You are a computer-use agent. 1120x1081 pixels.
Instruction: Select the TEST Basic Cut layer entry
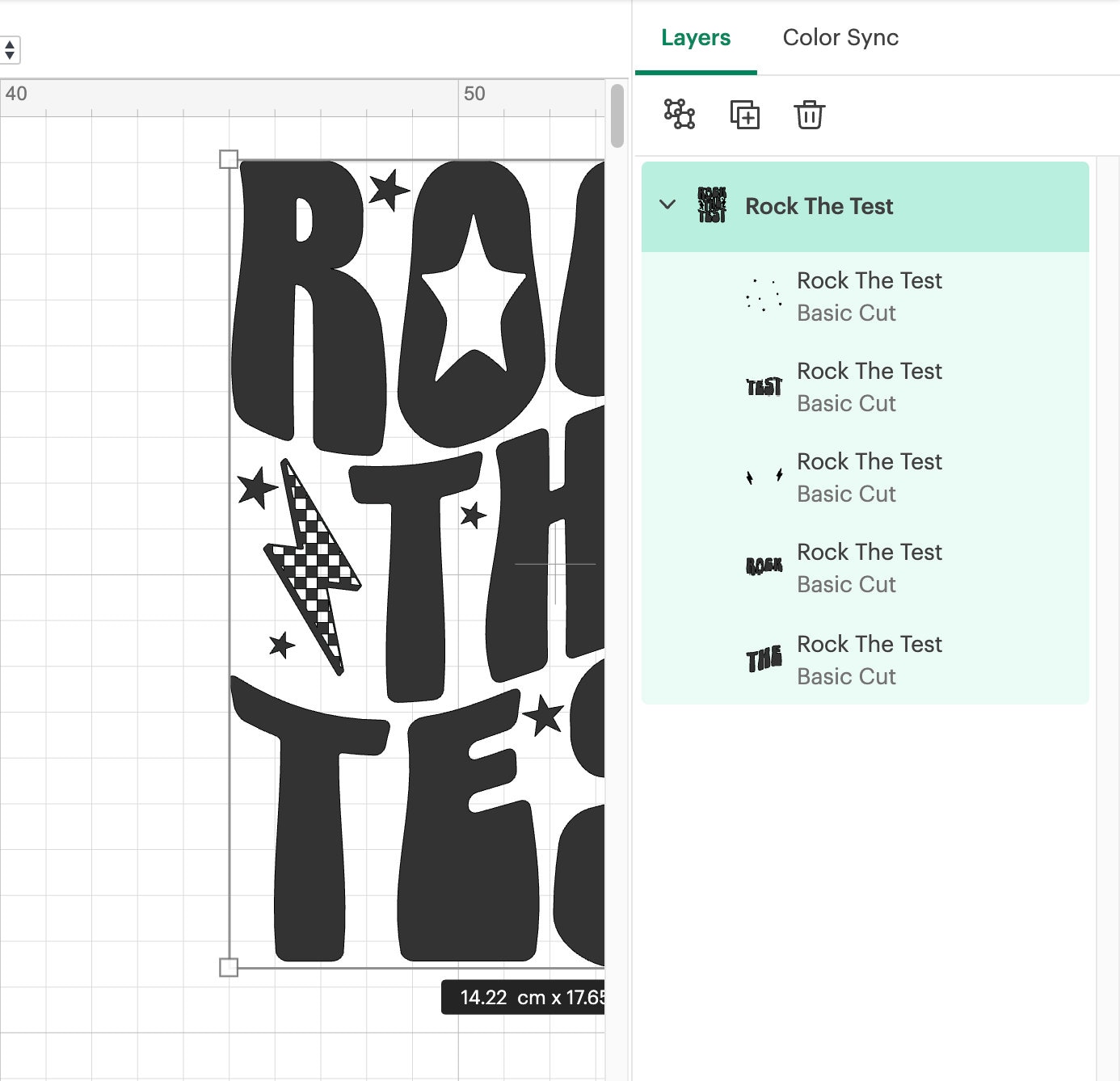(x=869, y=385)
